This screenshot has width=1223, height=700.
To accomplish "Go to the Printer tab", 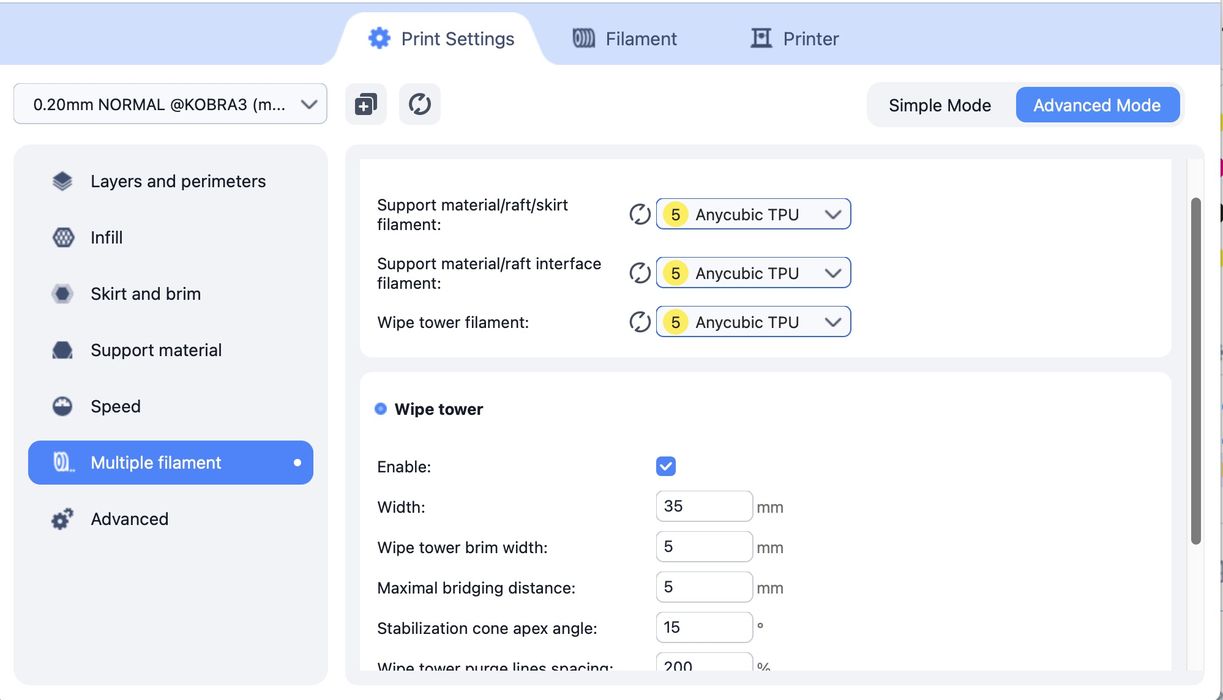I will coord(795,39).
